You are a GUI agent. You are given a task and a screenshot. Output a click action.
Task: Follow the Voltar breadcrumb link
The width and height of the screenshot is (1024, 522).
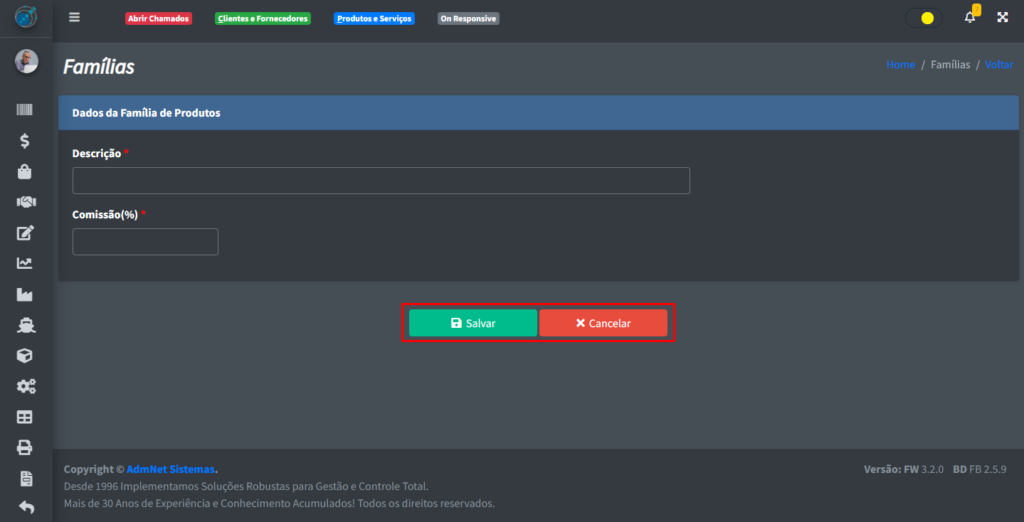[x=998, y=64]
